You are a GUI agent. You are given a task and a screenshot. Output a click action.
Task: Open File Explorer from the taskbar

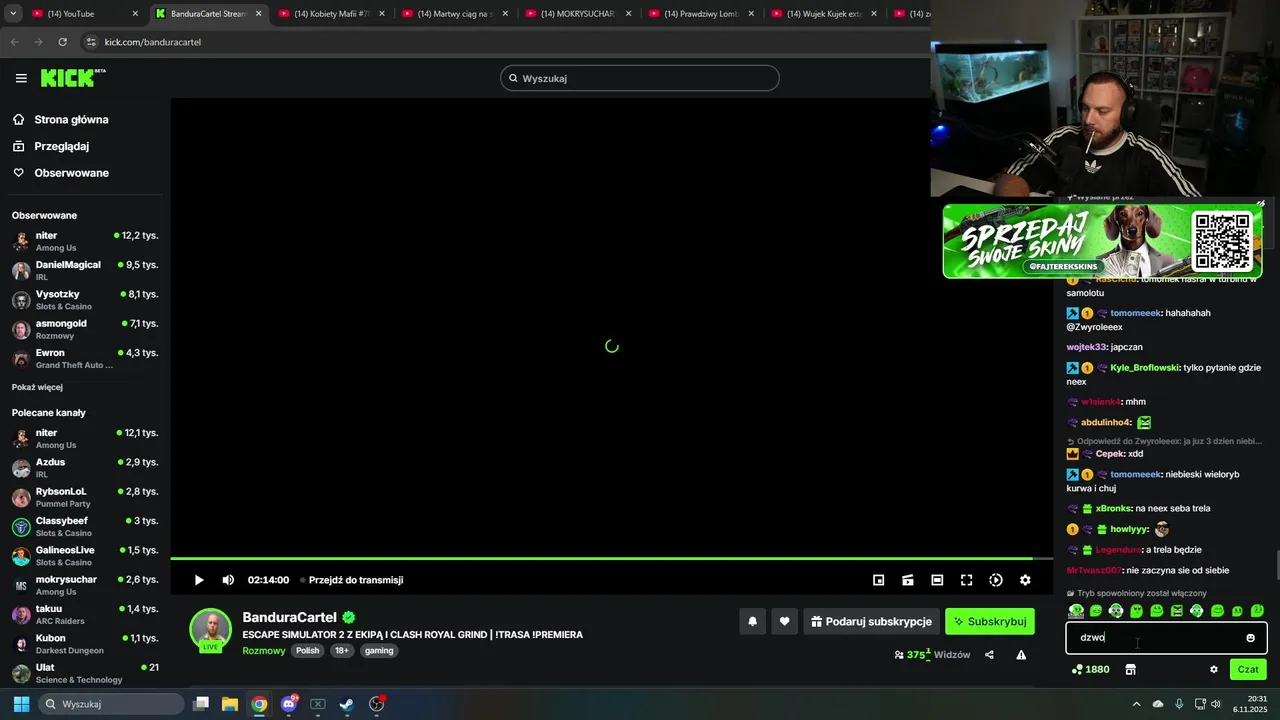[x=229, y=704]
